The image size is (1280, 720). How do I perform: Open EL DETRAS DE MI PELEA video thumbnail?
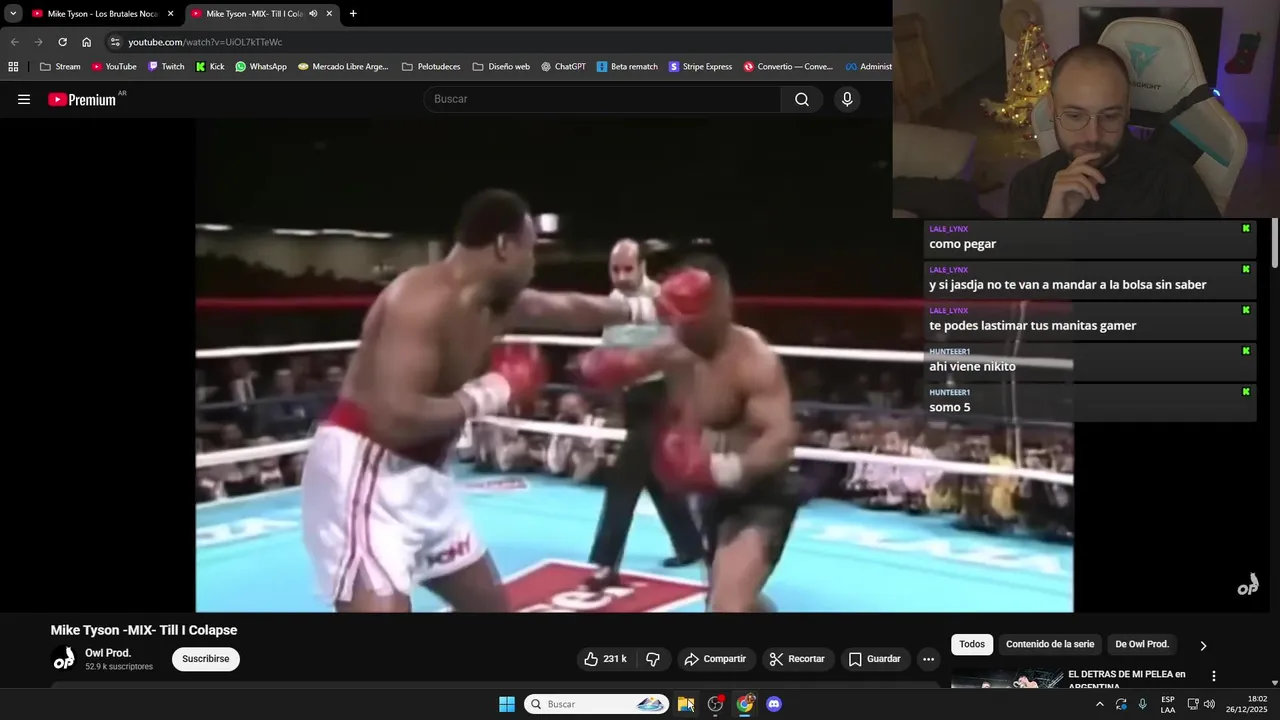pos(1007,679)
